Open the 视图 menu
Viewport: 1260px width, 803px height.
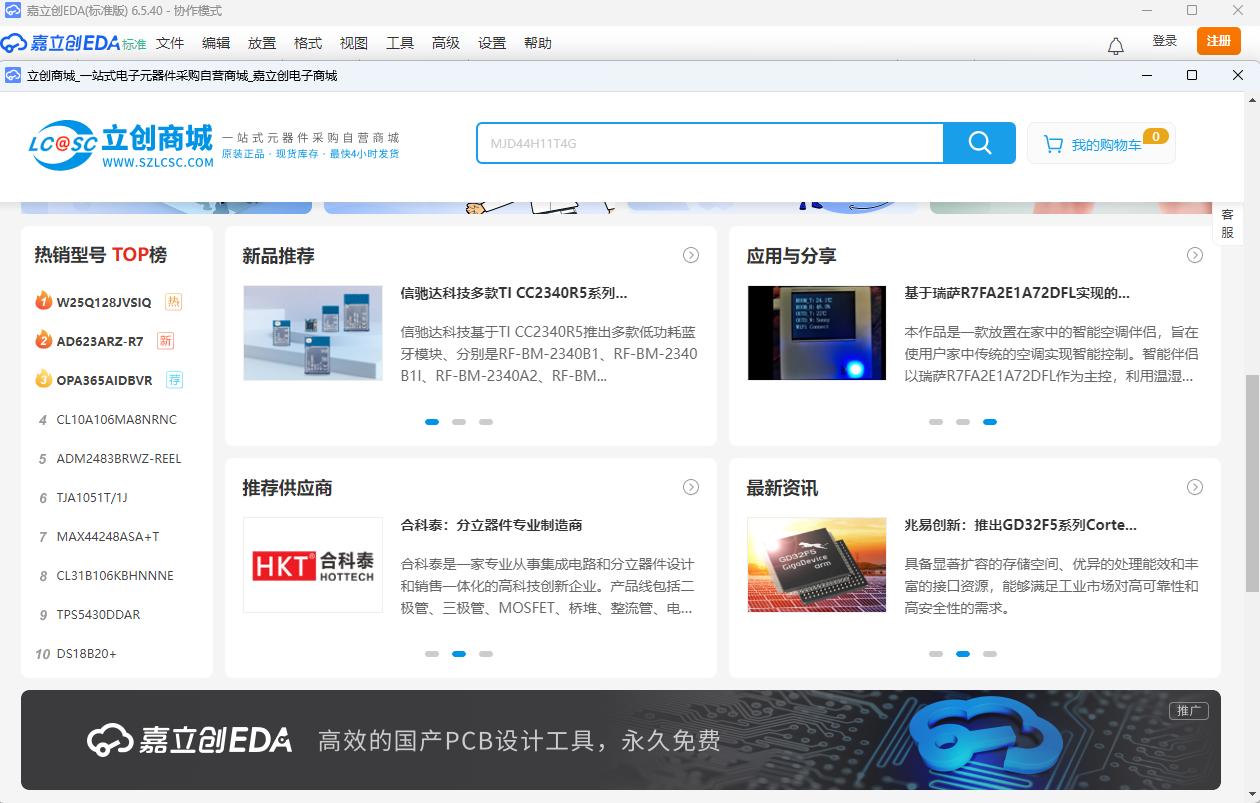point(353,43)
